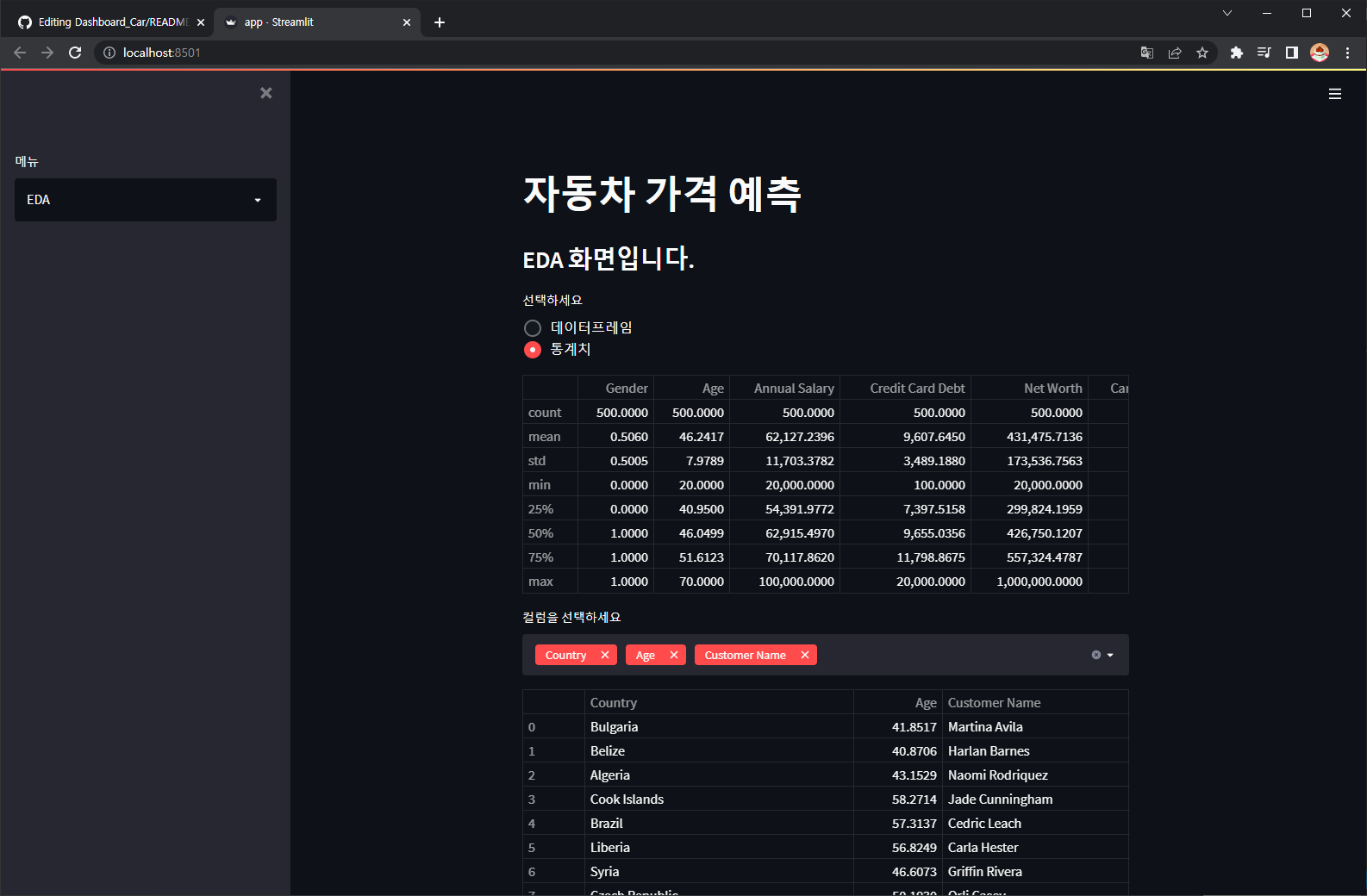The height and width of the screenshot is (896, 1367).
Task: View site information for localhost
Action: click(x=109, y=53)
